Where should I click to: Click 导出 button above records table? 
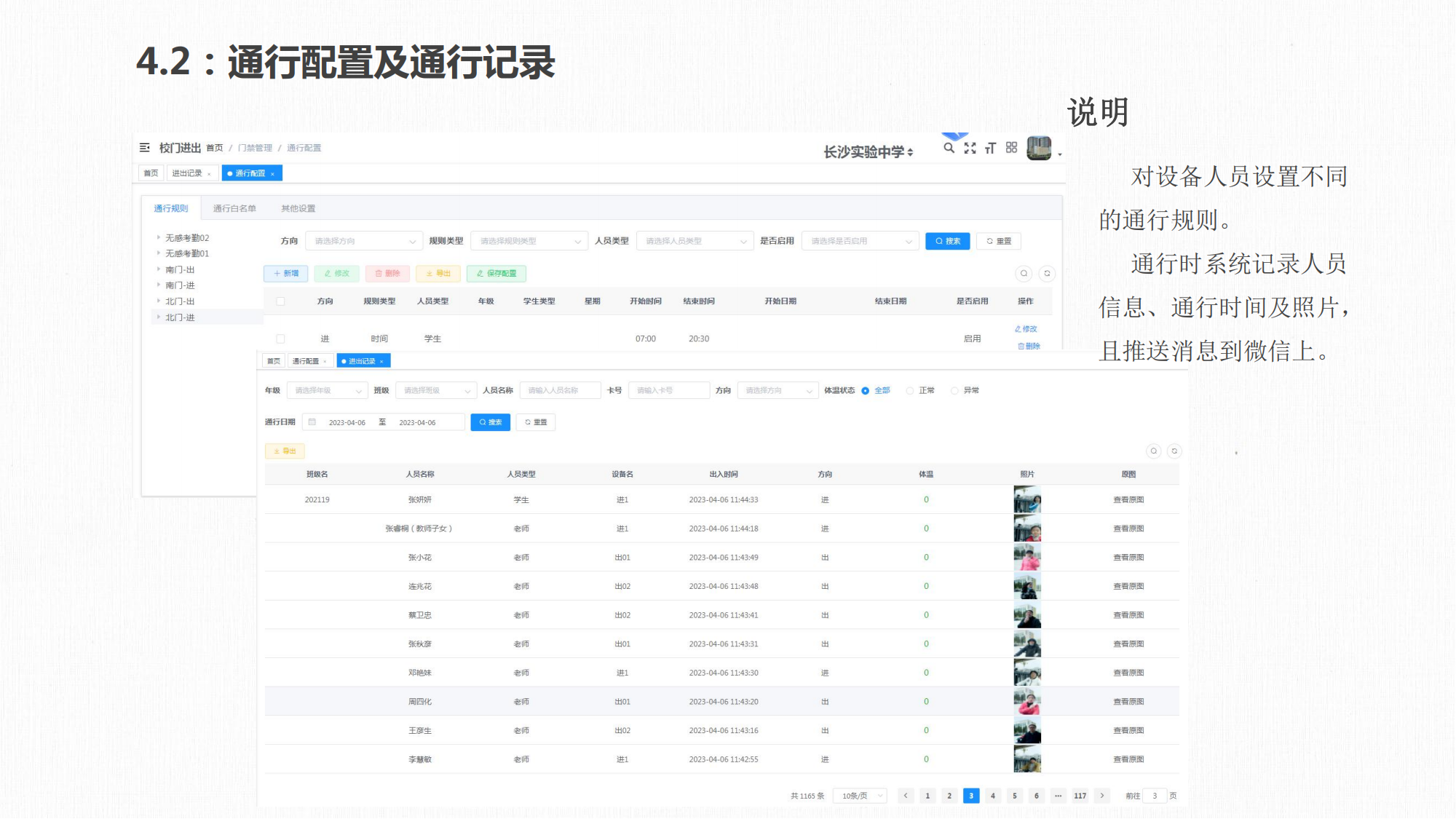285,451
